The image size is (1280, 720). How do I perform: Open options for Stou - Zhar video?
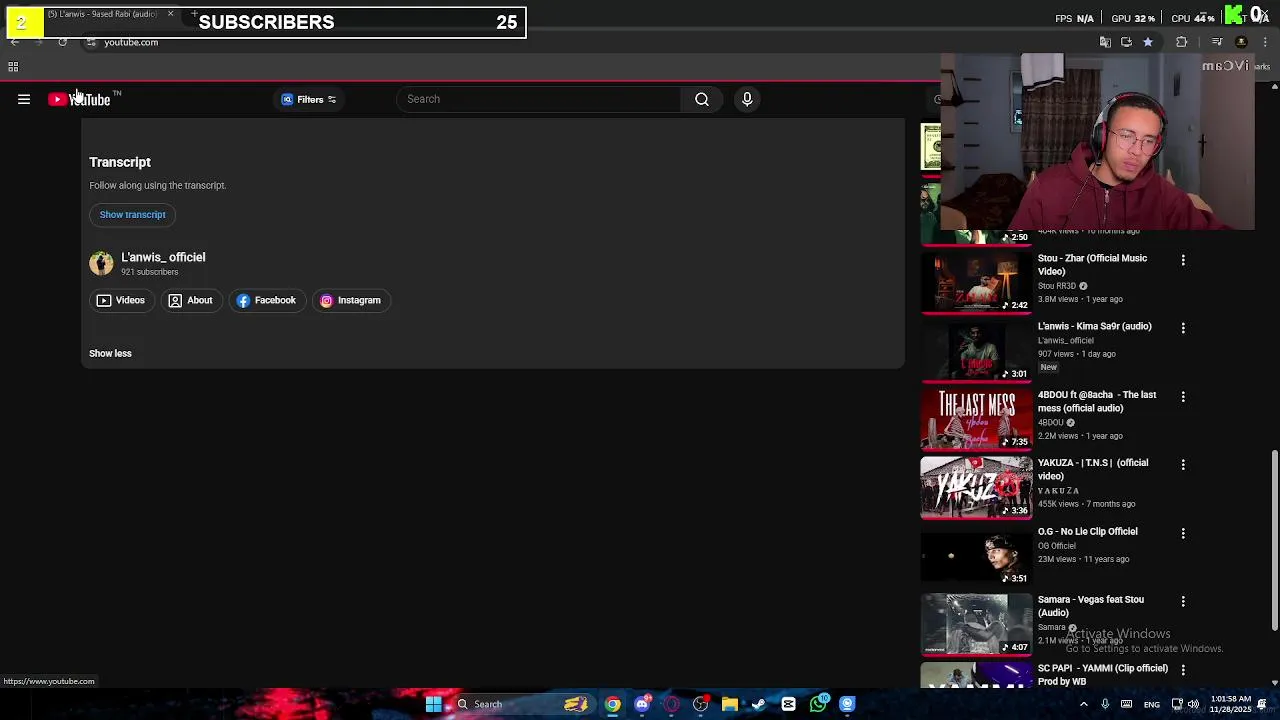click(x=1183, y=260)
